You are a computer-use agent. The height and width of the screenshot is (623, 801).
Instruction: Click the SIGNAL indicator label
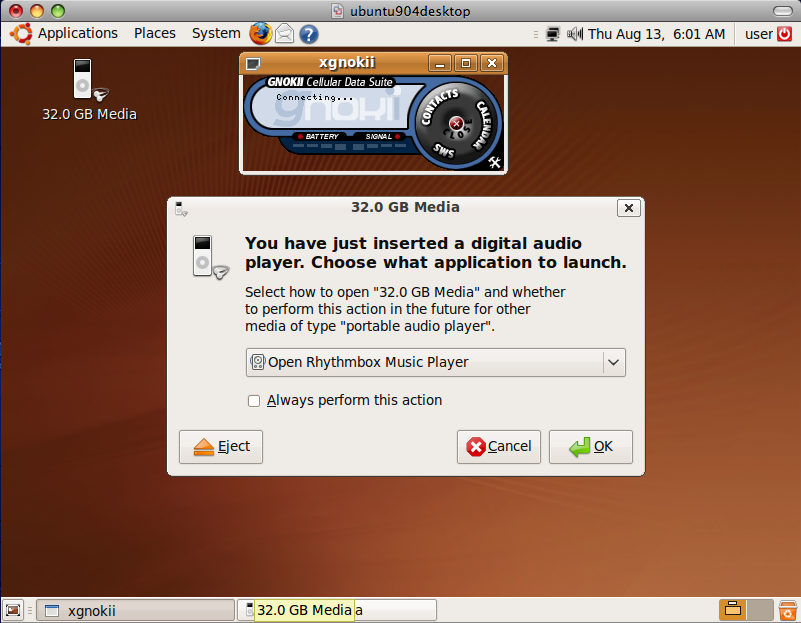[x=379, y=136]
